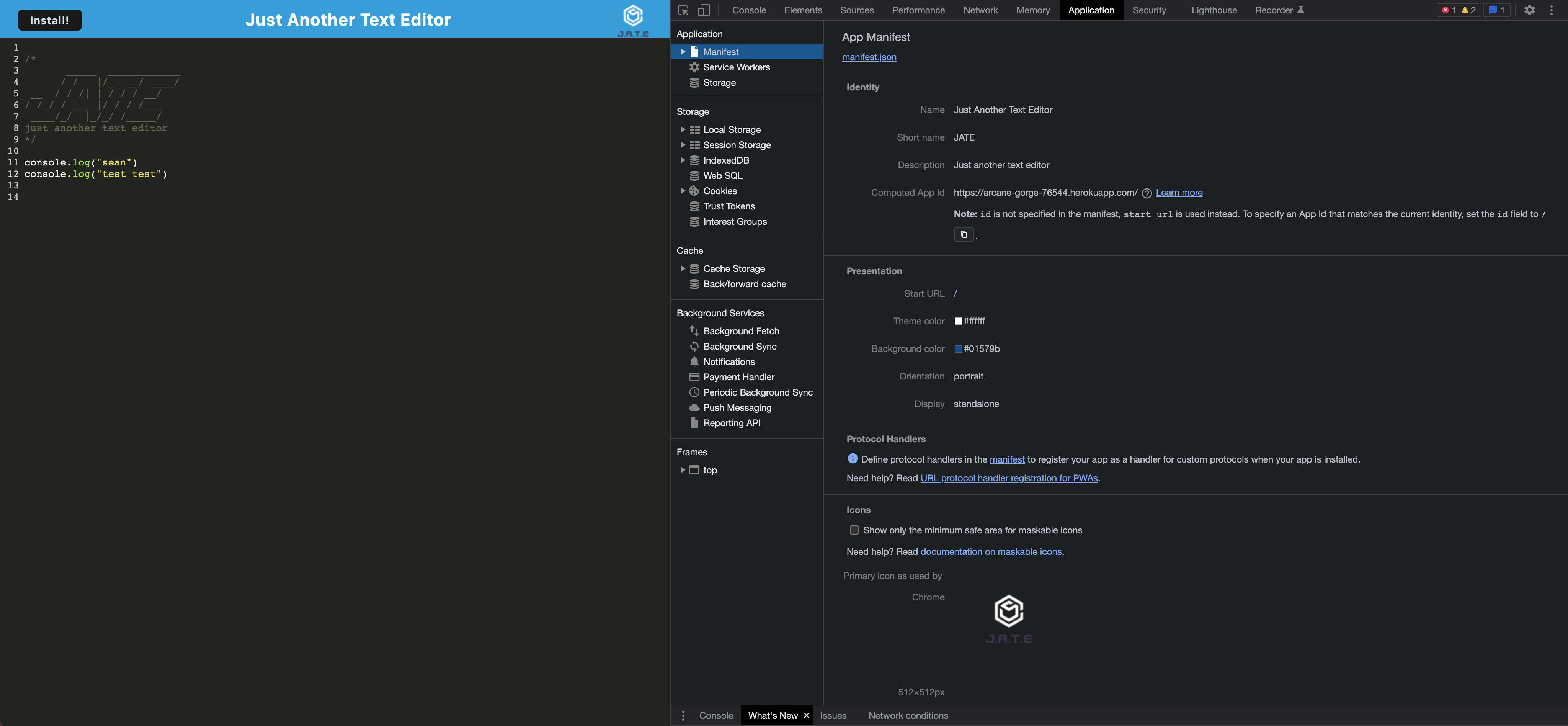This screenshot has height=726, width=1568.
Task: Open the manifest.json link
Action: (x=869, y=57)
